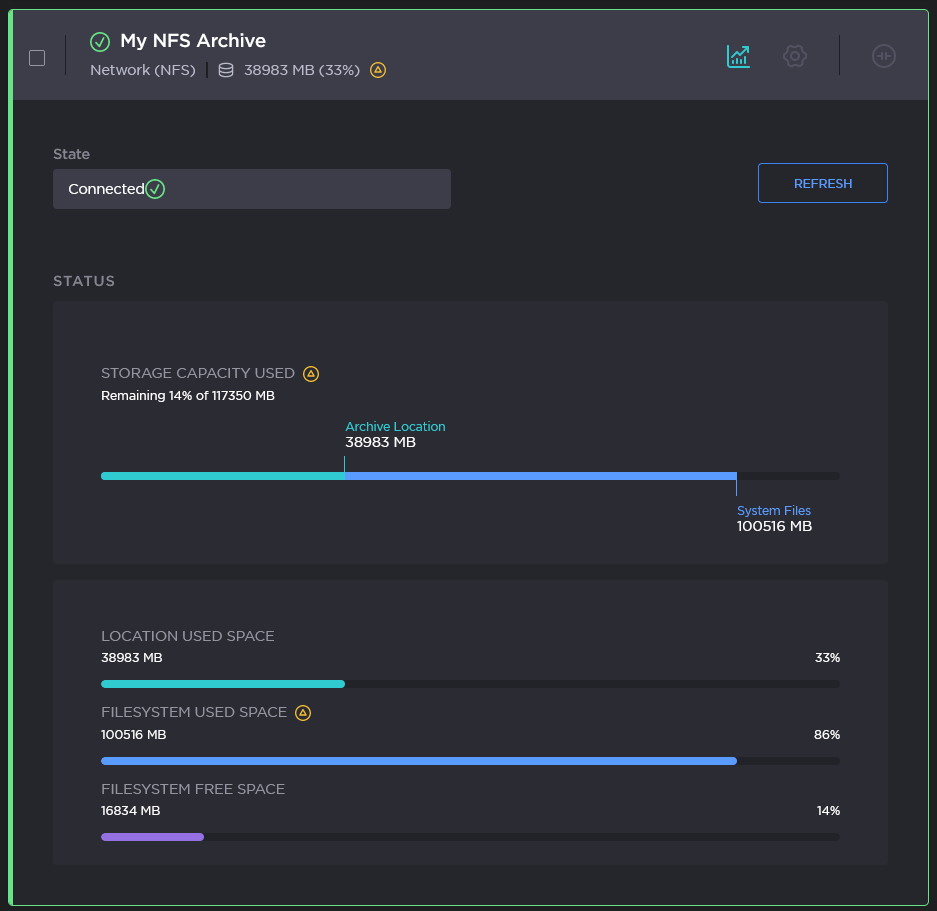Screen dimensions: 937x911
Task: Click the Connected state check icon
Action: pos(155,189)
